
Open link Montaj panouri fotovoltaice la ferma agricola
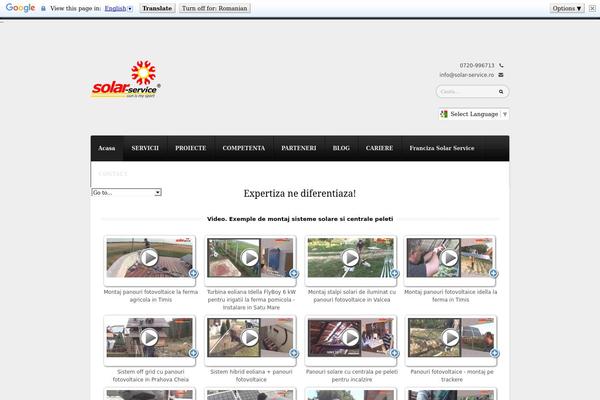pyautogui.click(x=151, y=296)
